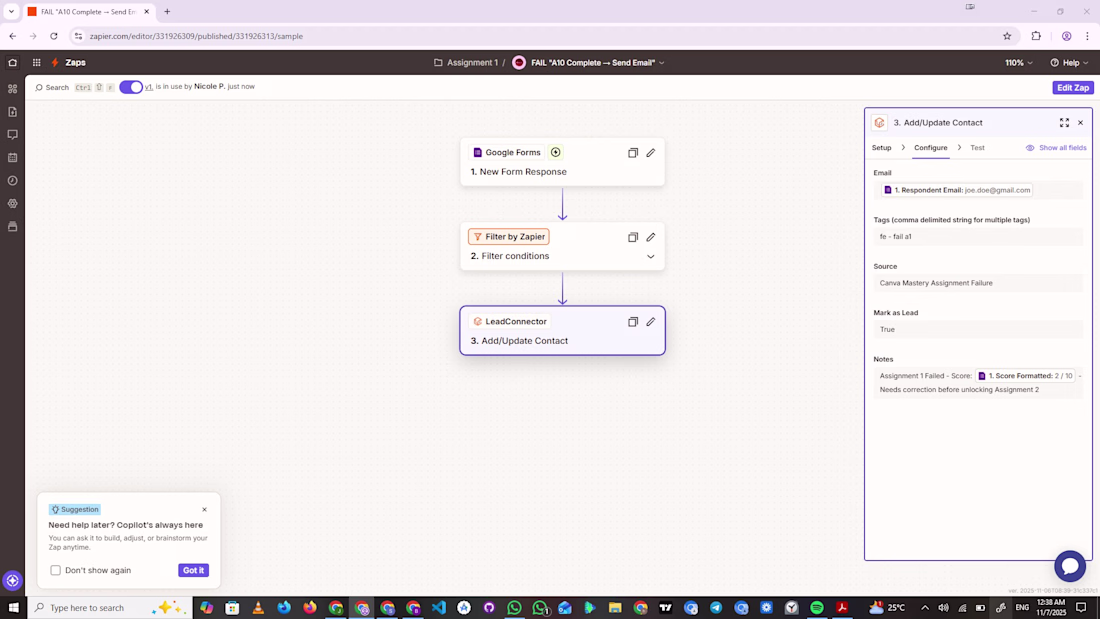The height and width of the screenshot is (619, 1100).
Task: Toggle Show all fields
Action: coord(1056,148)
